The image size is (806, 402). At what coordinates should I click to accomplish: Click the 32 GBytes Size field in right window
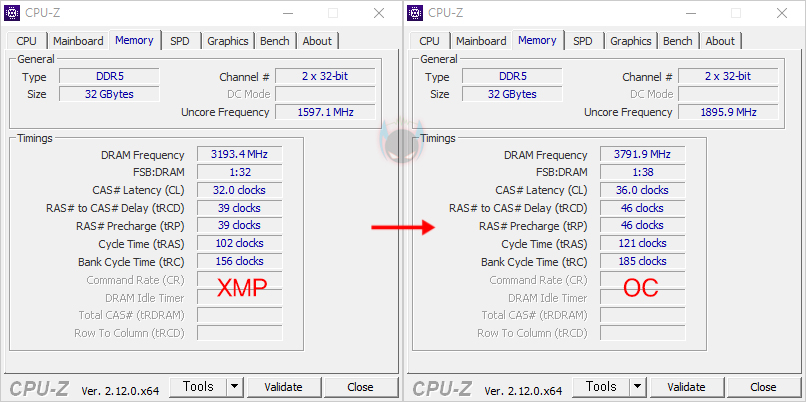point(512,95)
